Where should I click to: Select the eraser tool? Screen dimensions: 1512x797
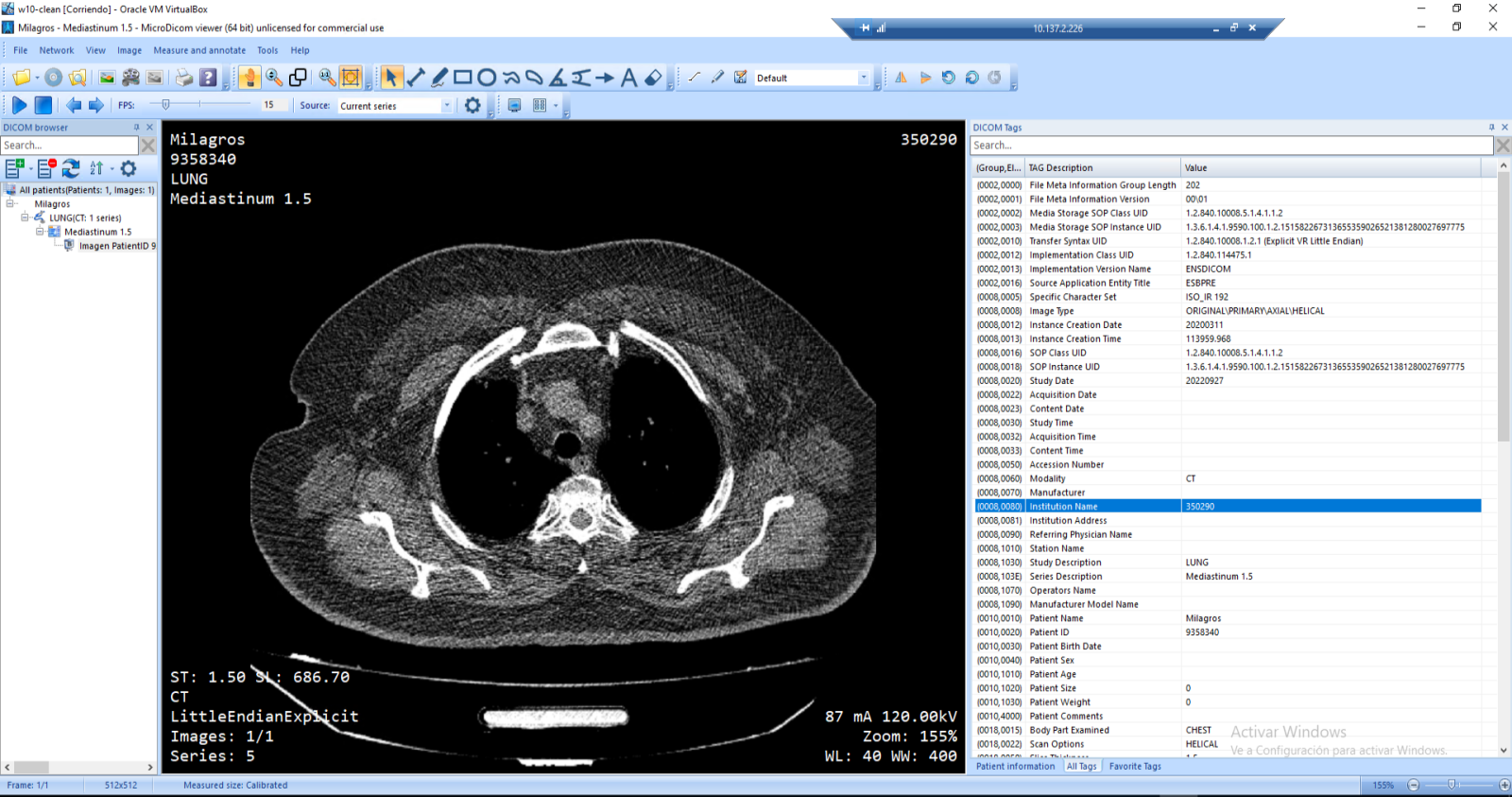click(x=653, y=78)
